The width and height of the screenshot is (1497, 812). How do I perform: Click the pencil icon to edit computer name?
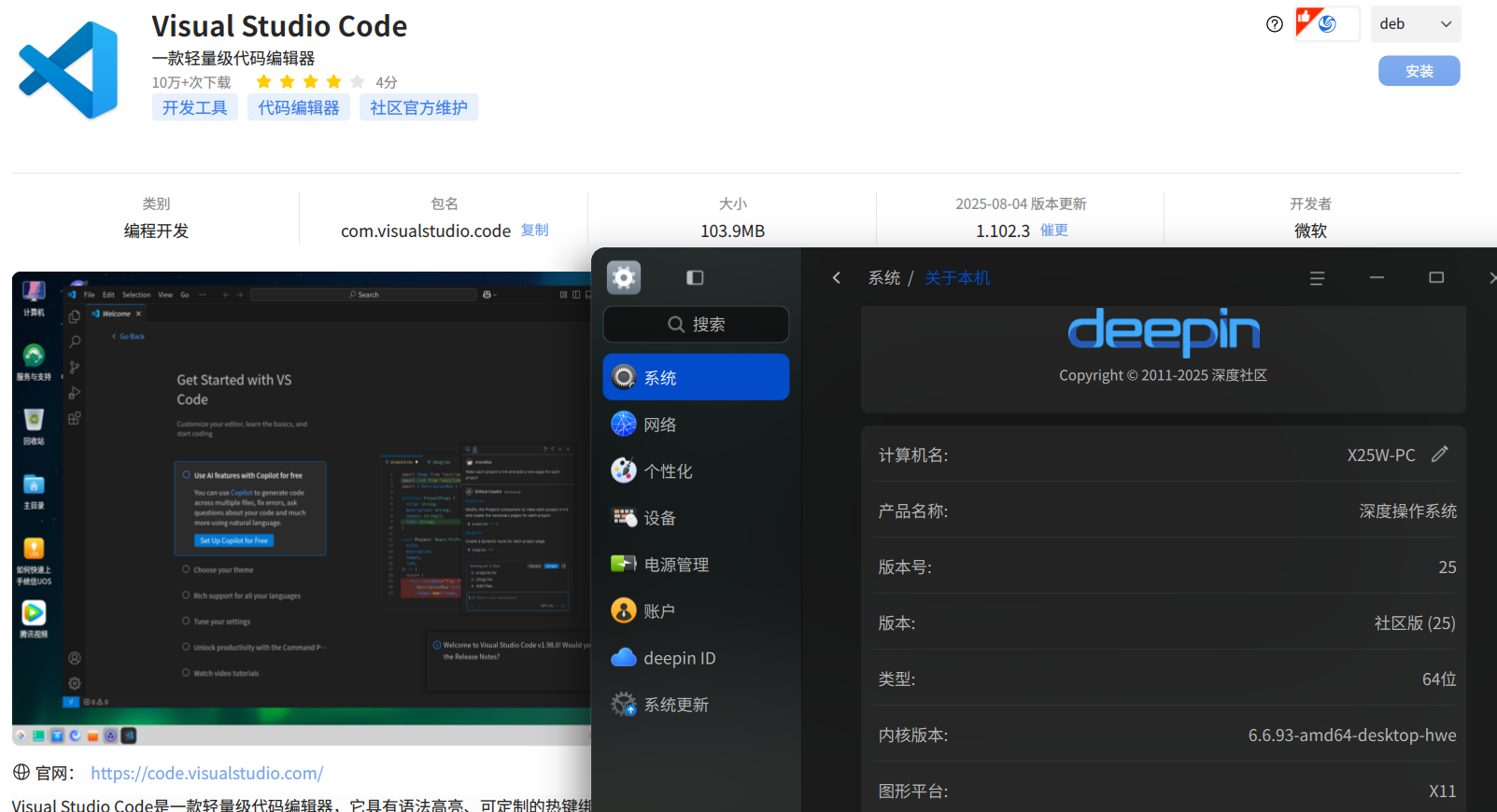[x=1439, y=454]
